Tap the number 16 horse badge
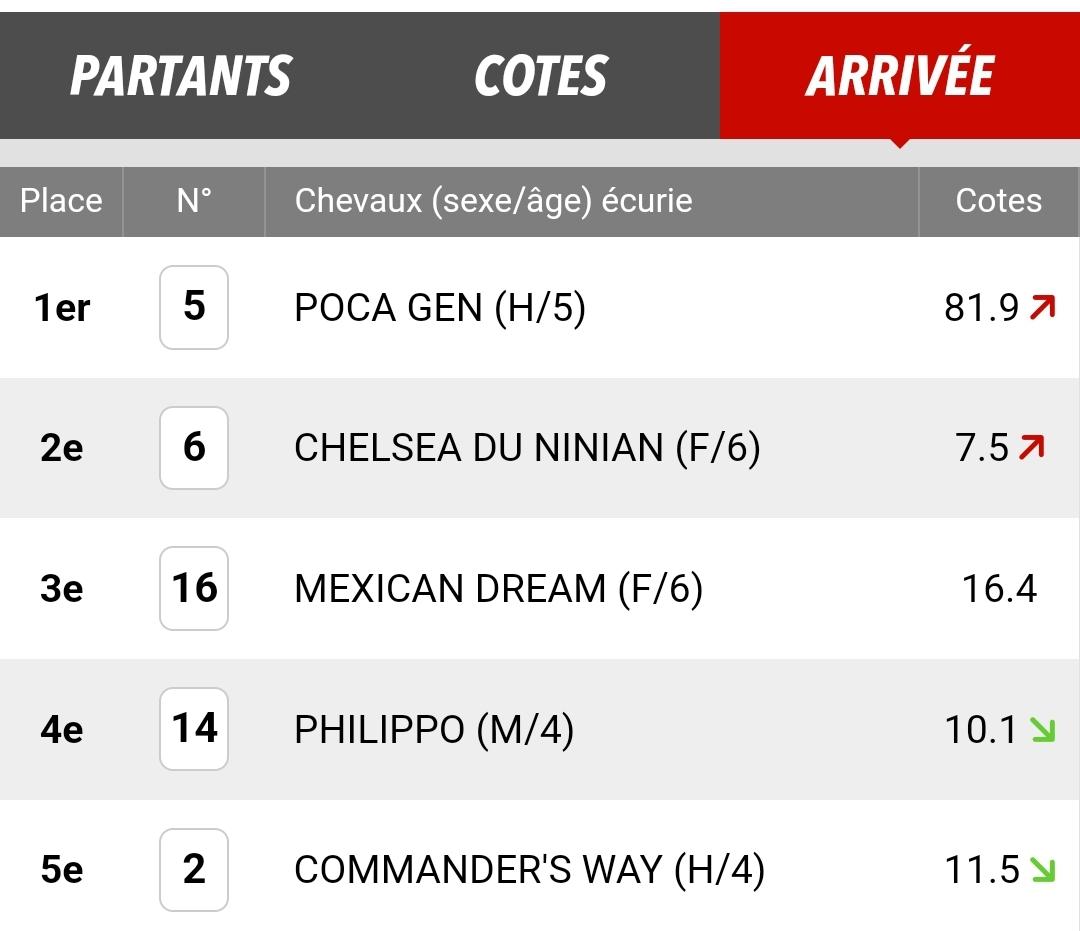Image resolution: width=1080 pixels, height=931 pixels. [194, 588]
